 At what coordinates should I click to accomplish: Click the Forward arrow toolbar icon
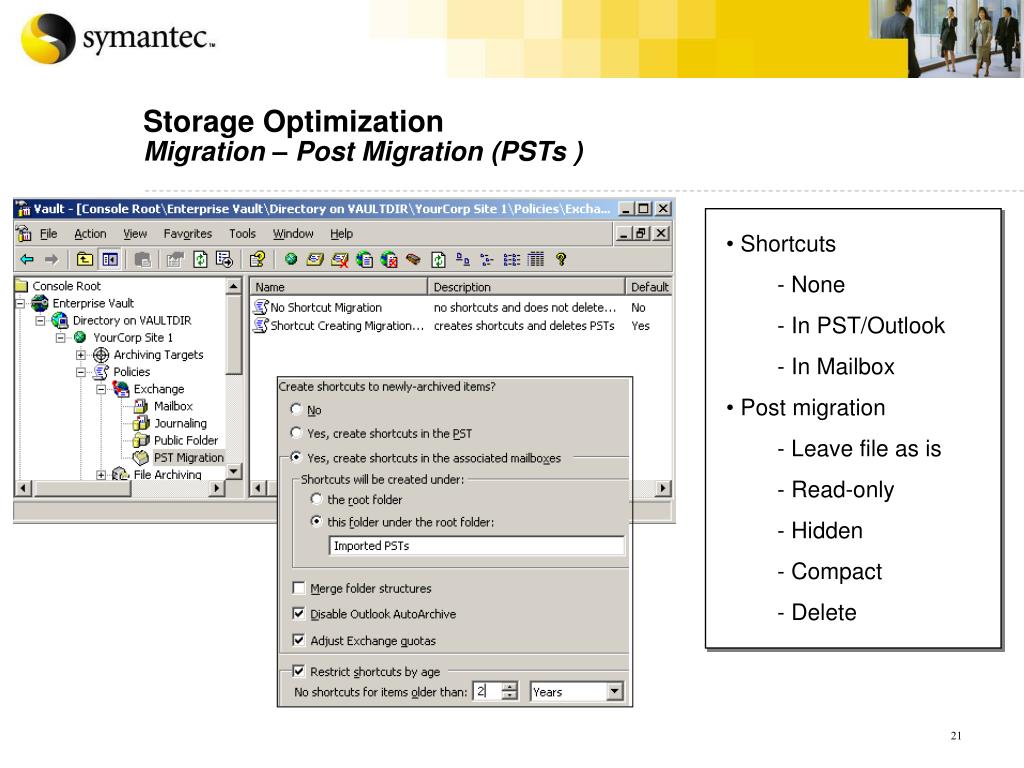point(52,260)
